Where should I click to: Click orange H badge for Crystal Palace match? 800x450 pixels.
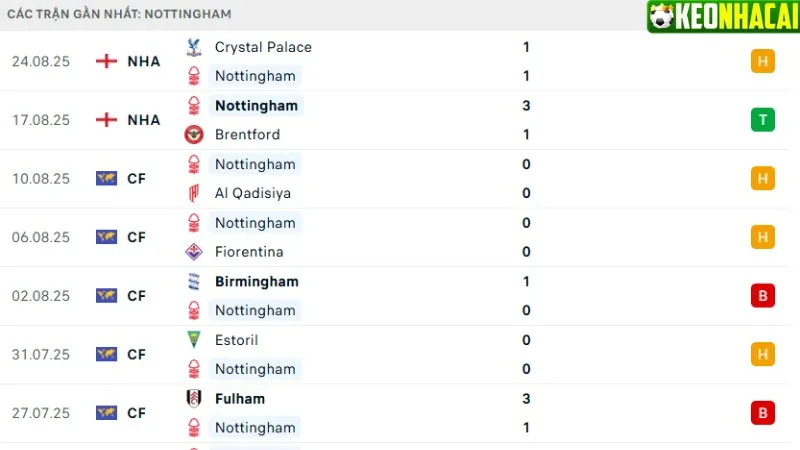(763, 61)
